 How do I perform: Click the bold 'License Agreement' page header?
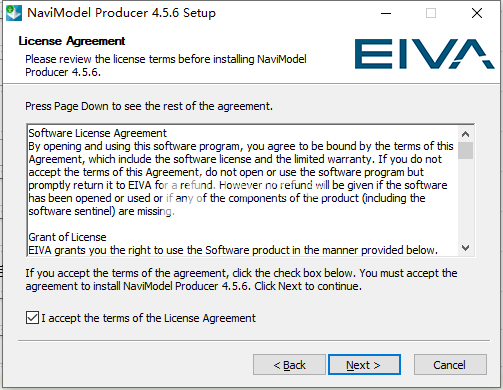point(72,41)
